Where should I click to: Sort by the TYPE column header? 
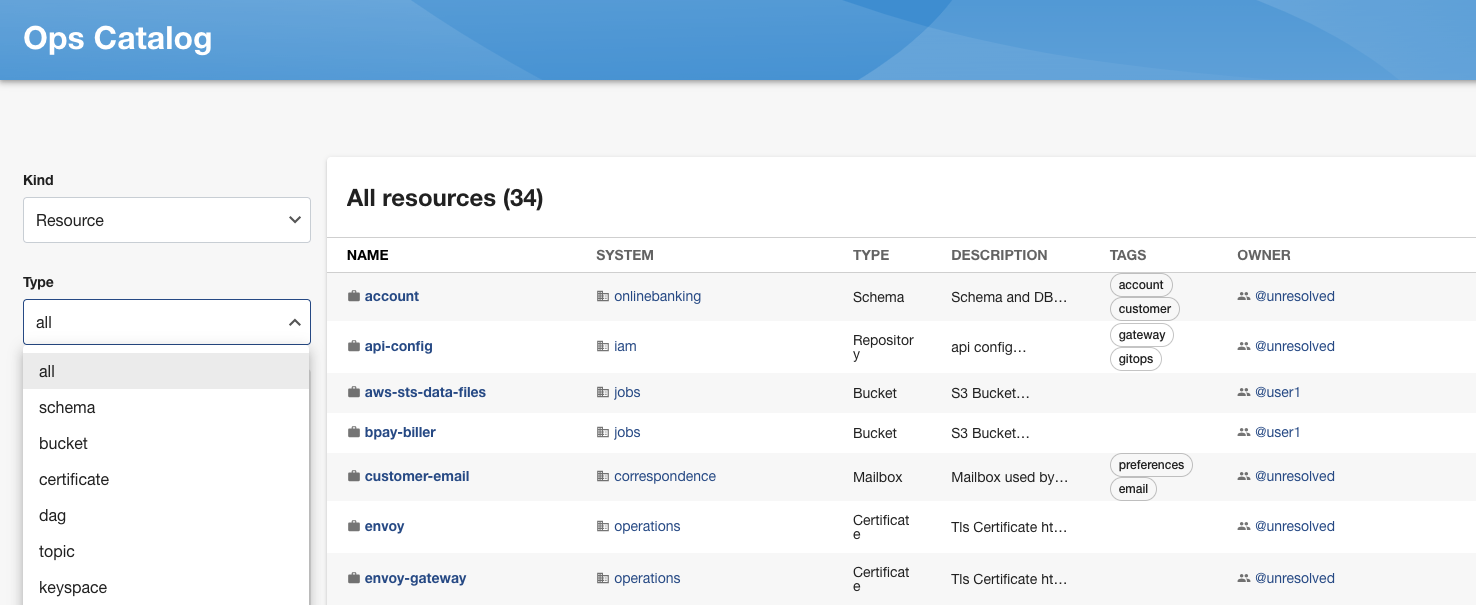click(x=871, y=255)
